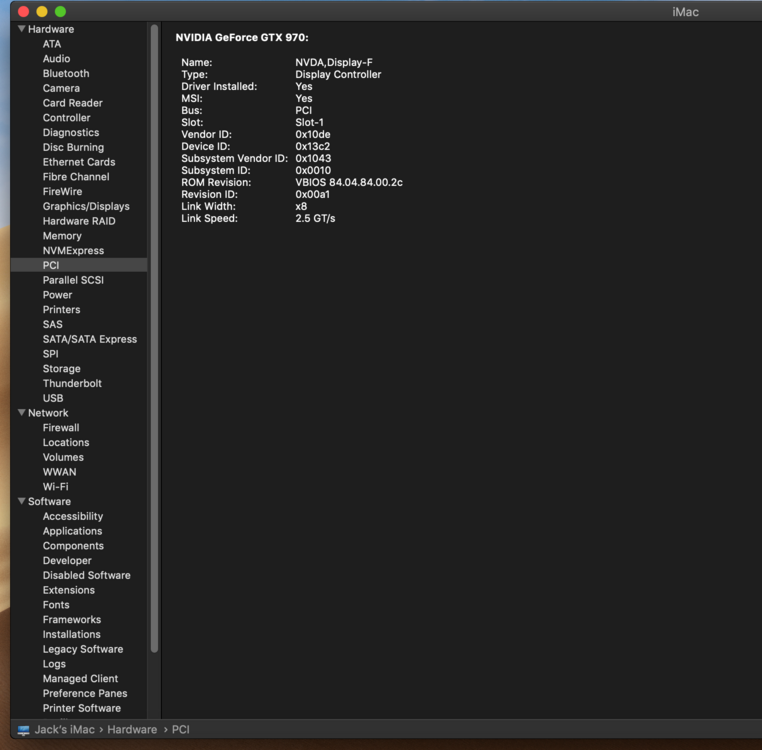Collapse the Software section disclosure triangle
Image resolution: width=762 pixels, height=750 pixels.
(x=21, y=502)
